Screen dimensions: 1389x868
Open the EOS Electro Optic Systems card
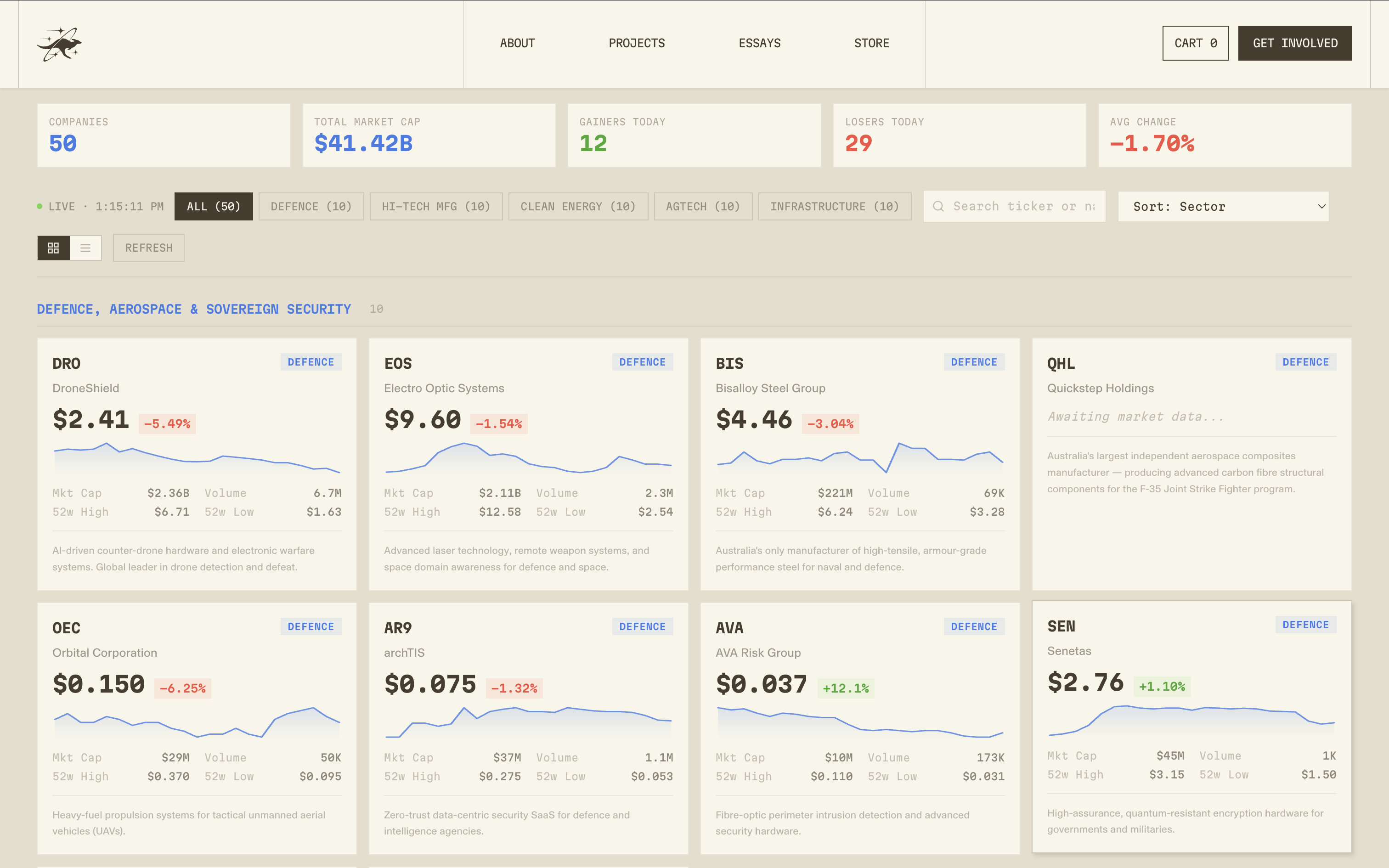point(529,464)
